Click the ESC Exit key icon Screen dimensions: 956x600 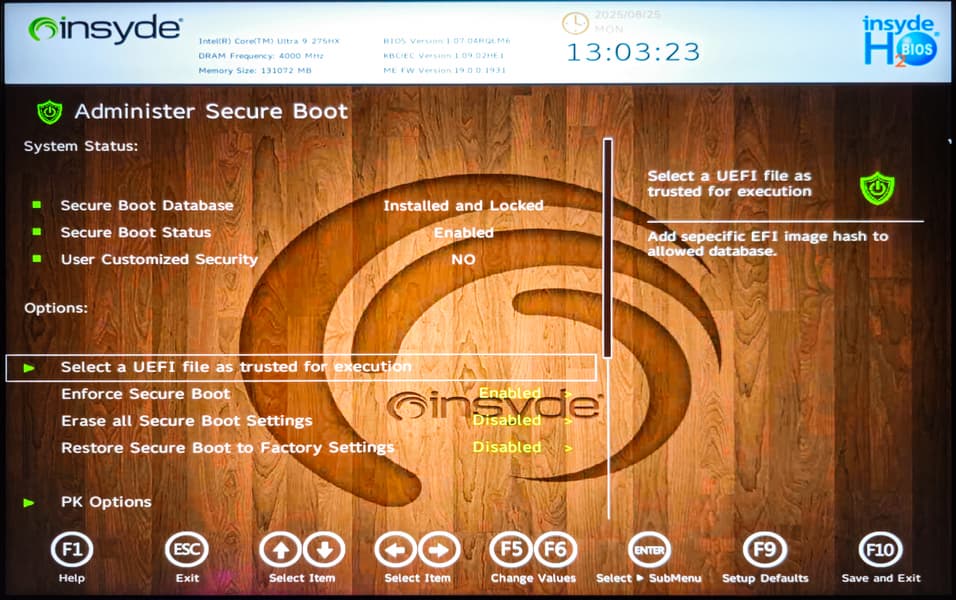click(x=187, y=550)
